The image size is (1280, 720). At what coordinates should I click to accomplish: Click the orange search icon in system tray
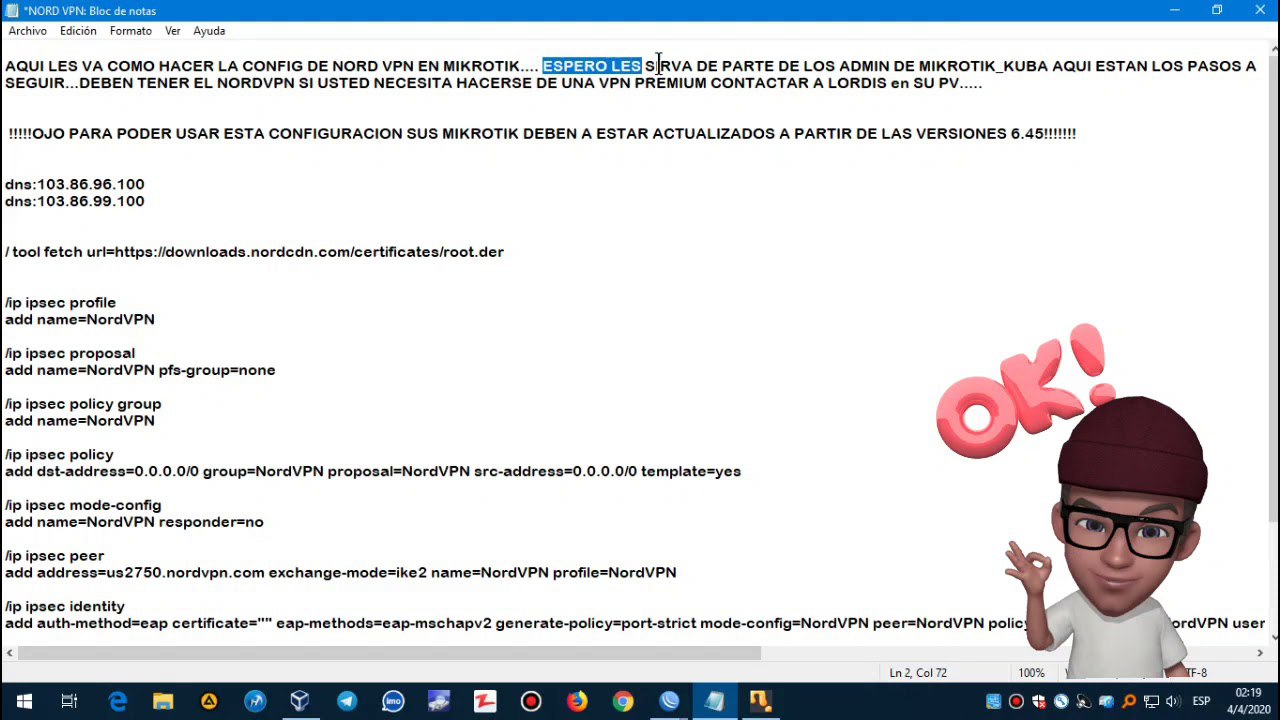pyautogui.click(x=1129, y=701)
